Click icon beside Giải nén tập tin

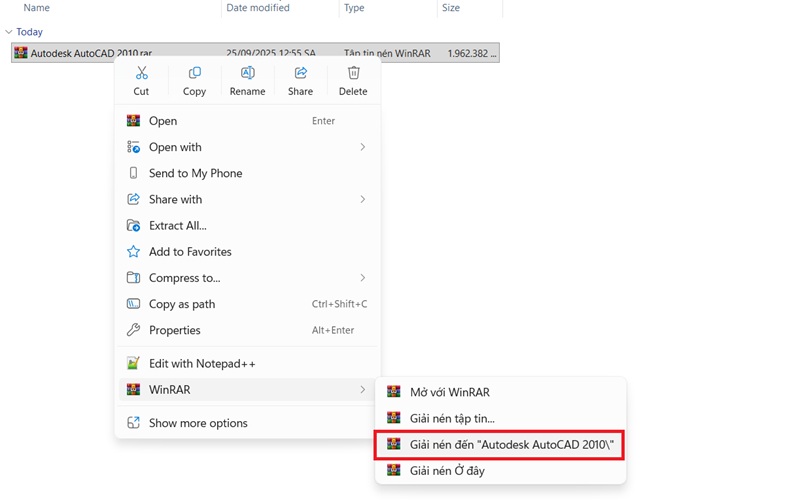tap(393, 418)
